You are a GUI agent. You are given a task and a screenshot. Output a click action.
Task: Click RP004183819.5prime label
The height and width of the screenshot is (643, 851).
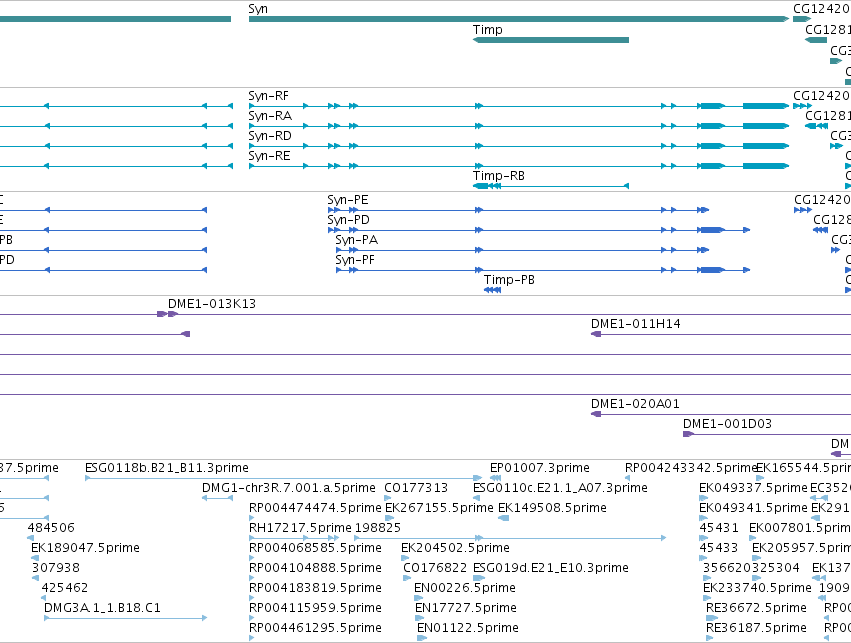tap(315, 588)
